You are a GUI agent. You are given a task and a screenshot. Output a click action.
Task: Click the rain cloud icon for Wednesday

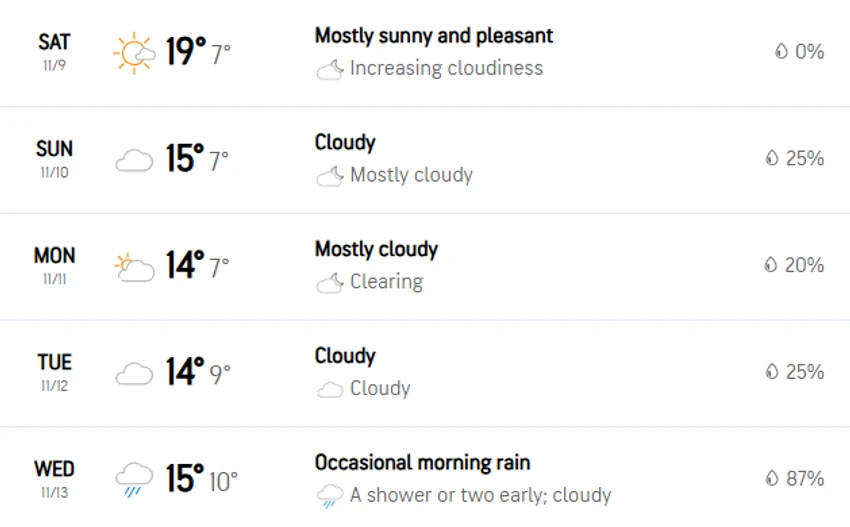(134, 480)
